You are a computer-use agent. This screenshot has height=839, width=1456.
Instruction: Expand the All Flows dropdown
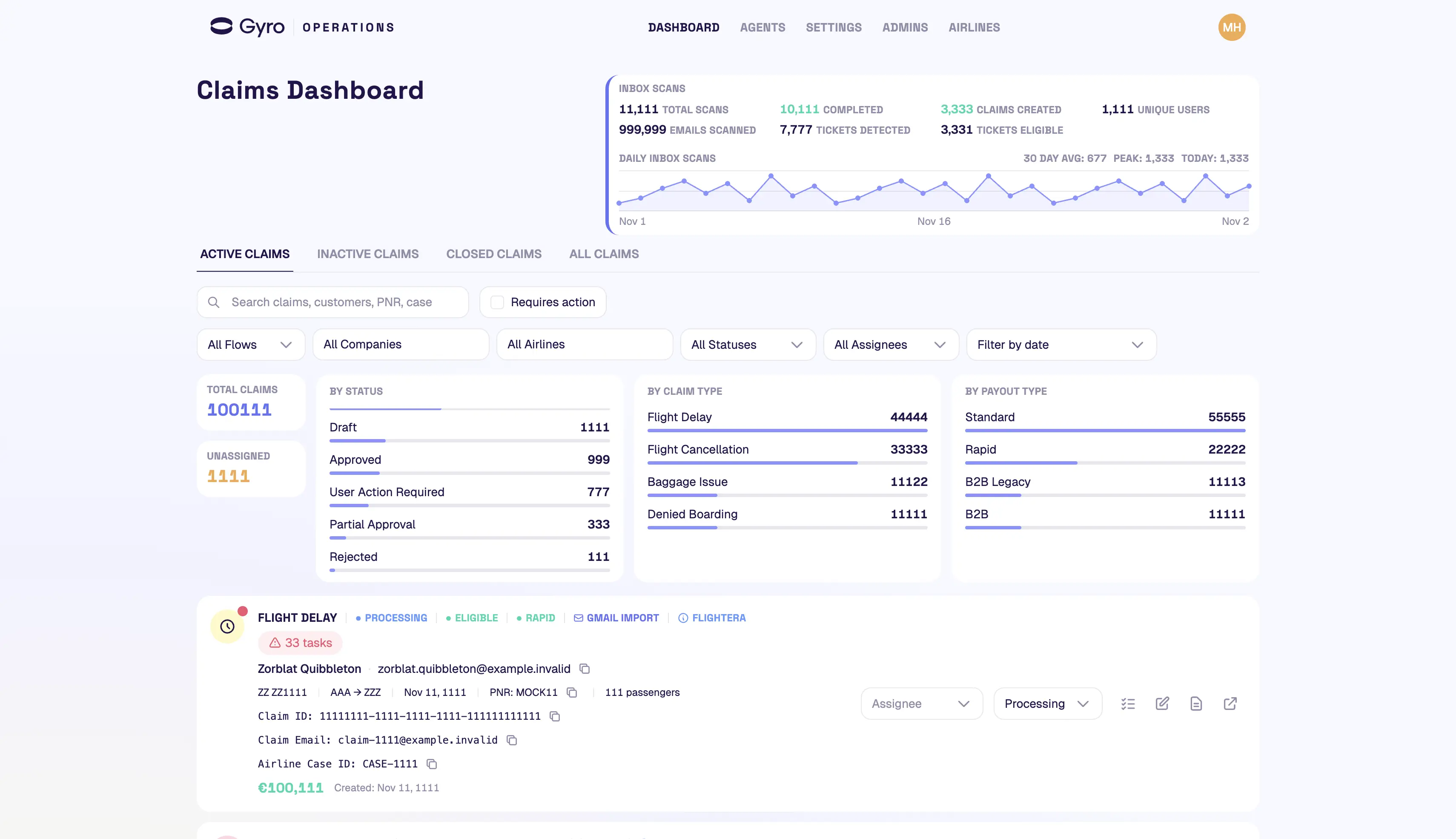(250, 345)
